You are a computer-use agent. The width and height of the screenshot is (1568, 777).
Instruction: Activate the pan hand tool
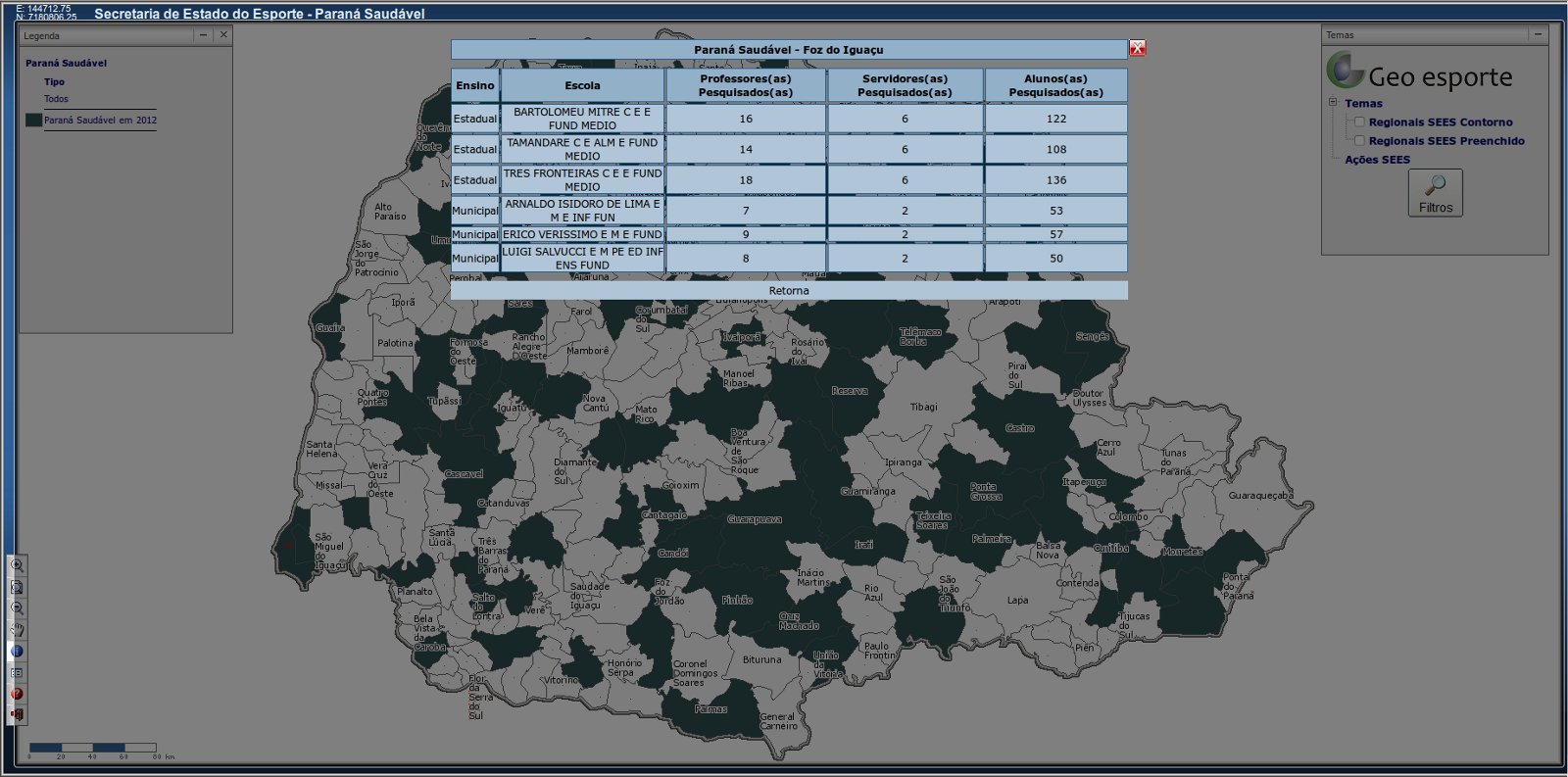pyautogui.click(x=17, y=630)
